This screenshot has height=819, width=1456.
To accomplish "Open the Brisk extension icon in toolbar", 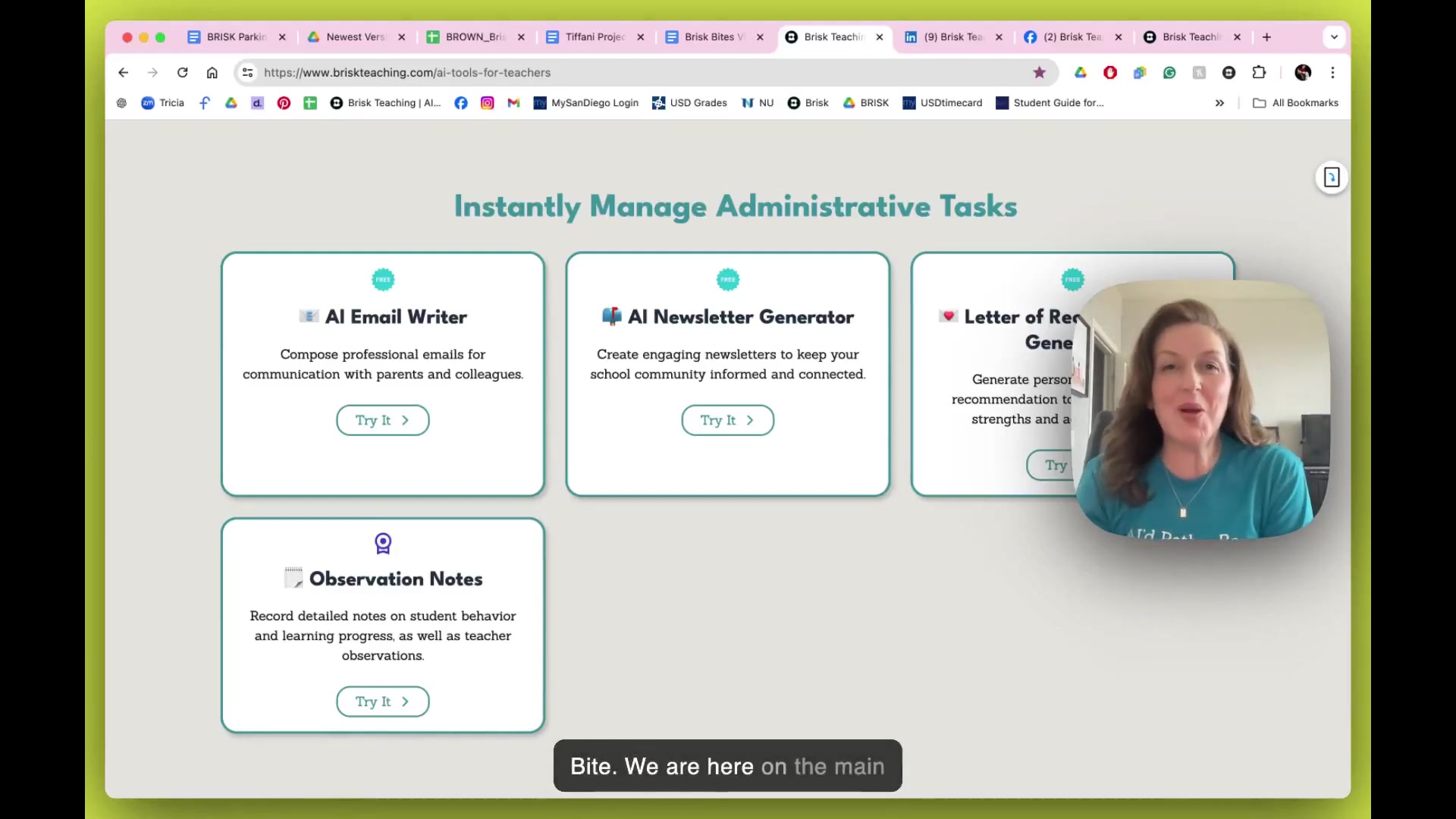I will click(1229, 72).
